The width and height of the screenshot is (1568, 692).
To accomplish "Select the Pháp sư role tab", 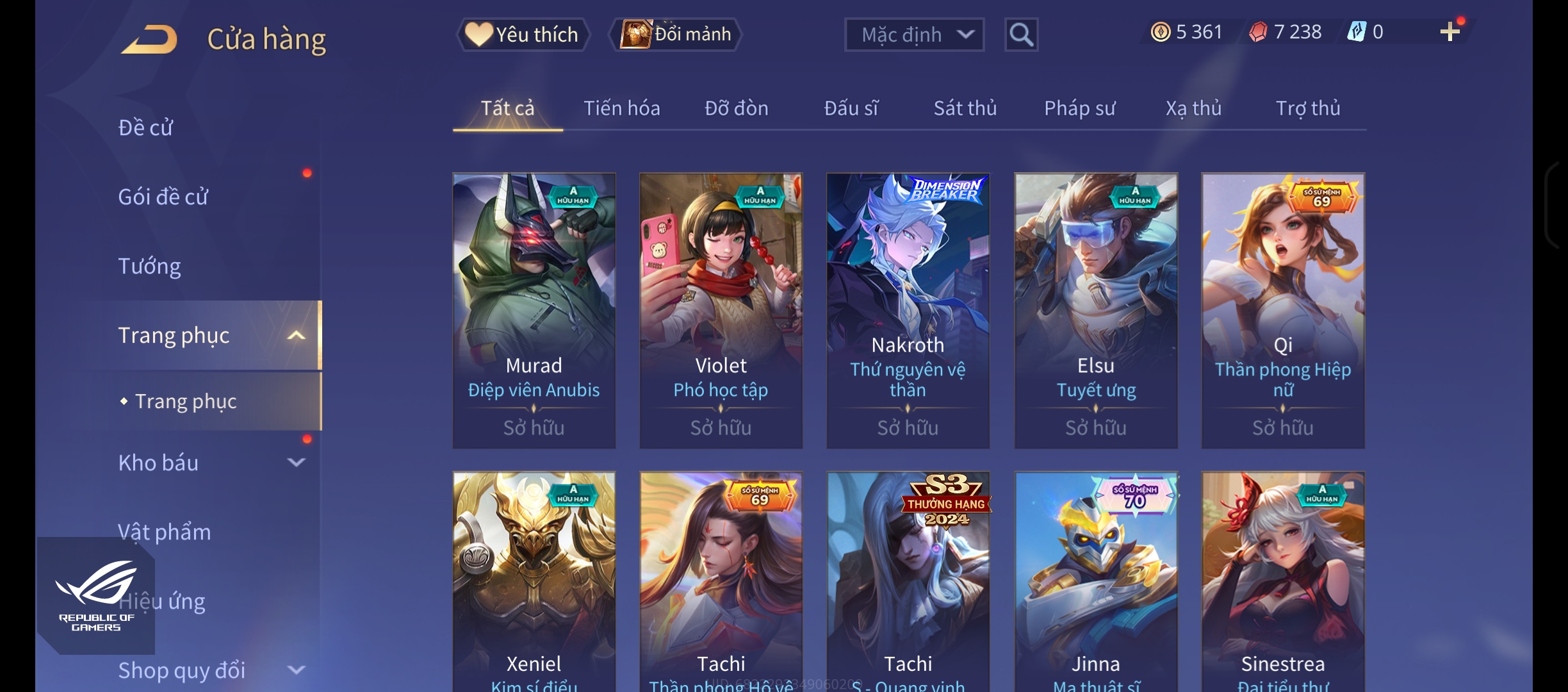I will (x=1080, y=108).
